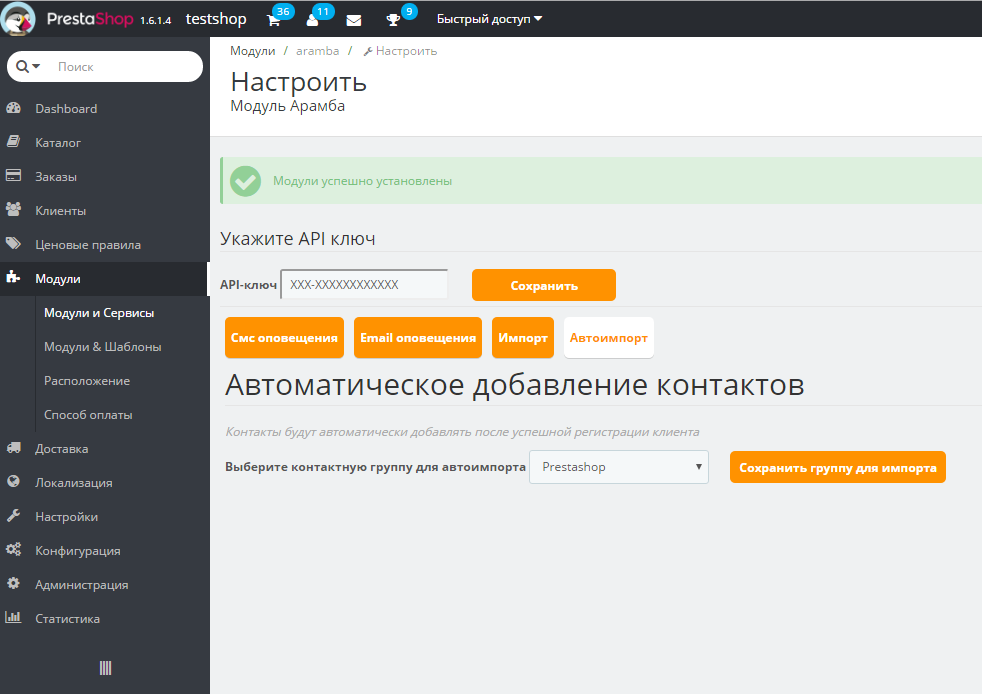
Task: Open the trophy achievements icon
Action: pos(393,20)
